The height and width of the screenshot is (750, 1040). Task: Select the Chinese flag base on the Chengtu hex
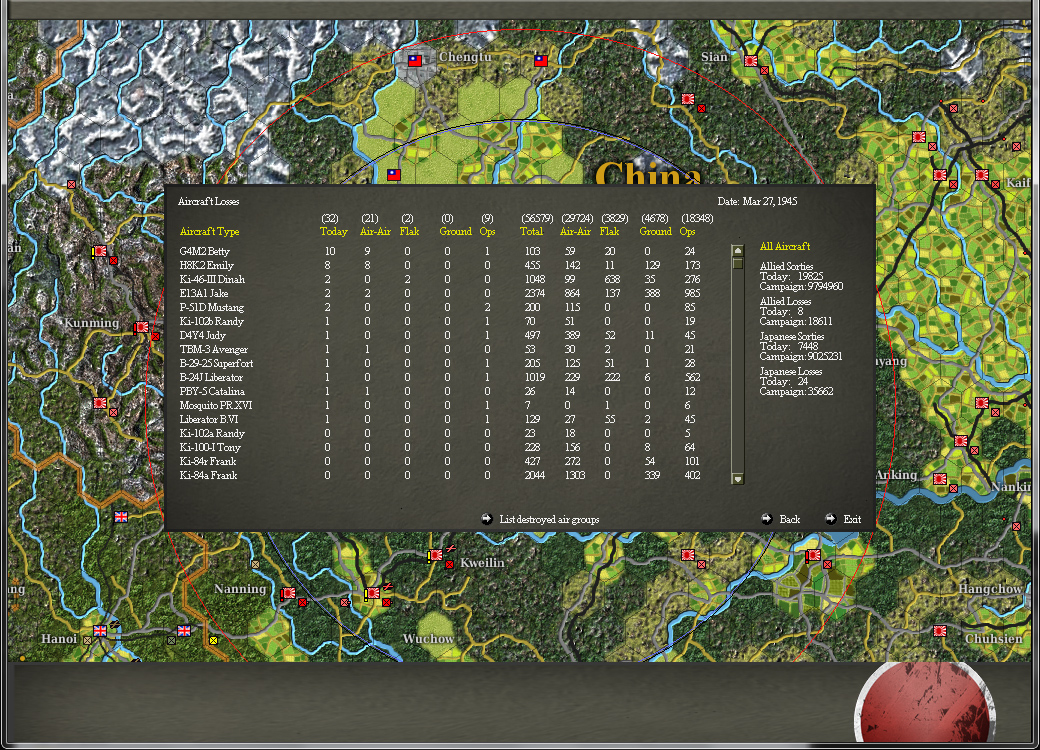coord(415,60)
